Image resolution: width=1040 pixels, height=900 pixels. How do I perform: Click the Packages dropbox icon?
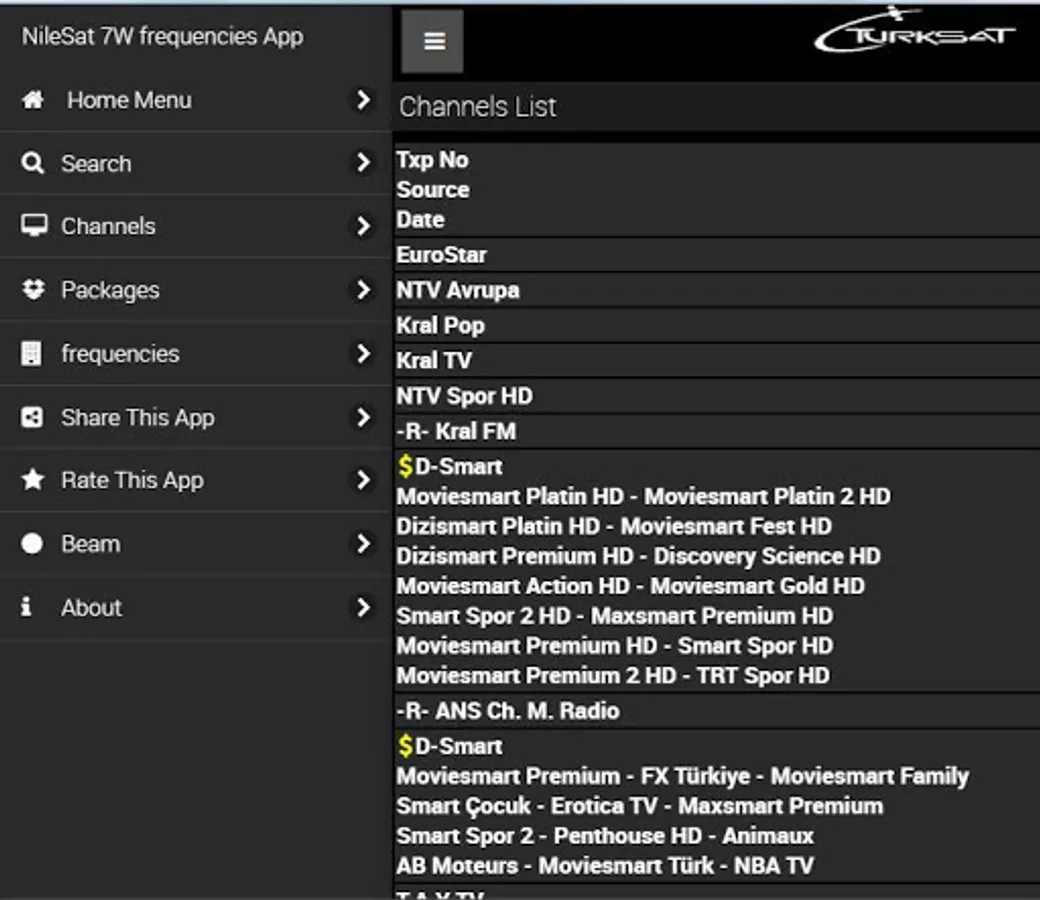33,289
